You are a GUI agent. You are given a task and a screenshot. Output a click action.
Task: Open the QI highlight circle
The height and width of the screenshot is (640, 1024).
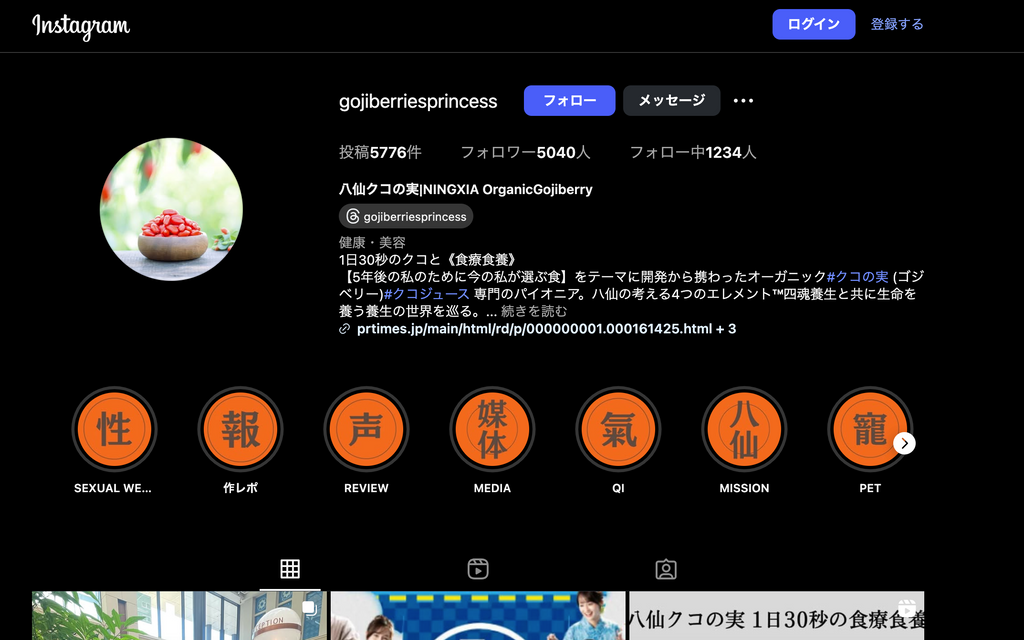pyautogui.click(x=618, y=430)
